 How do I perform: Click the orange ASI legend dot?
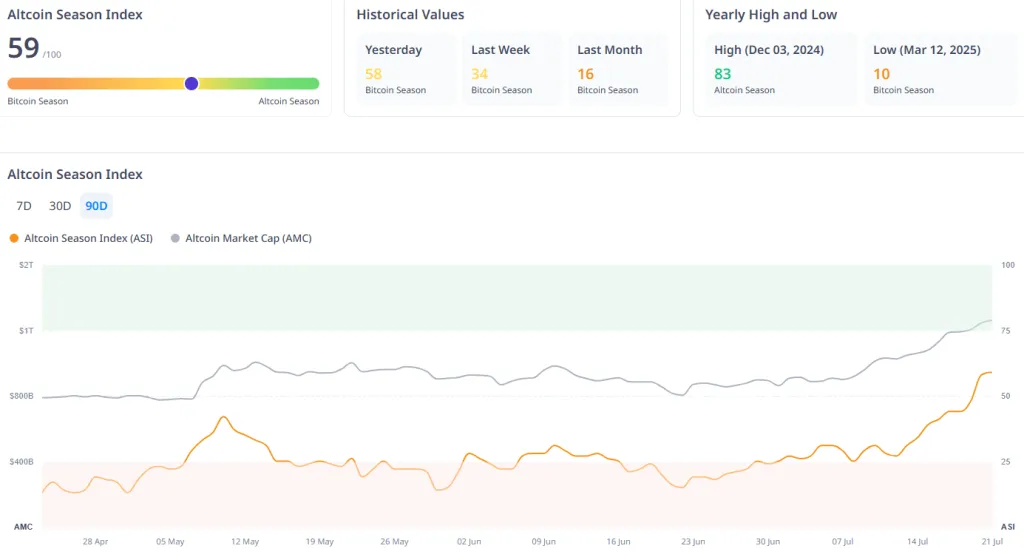[14, 238]
